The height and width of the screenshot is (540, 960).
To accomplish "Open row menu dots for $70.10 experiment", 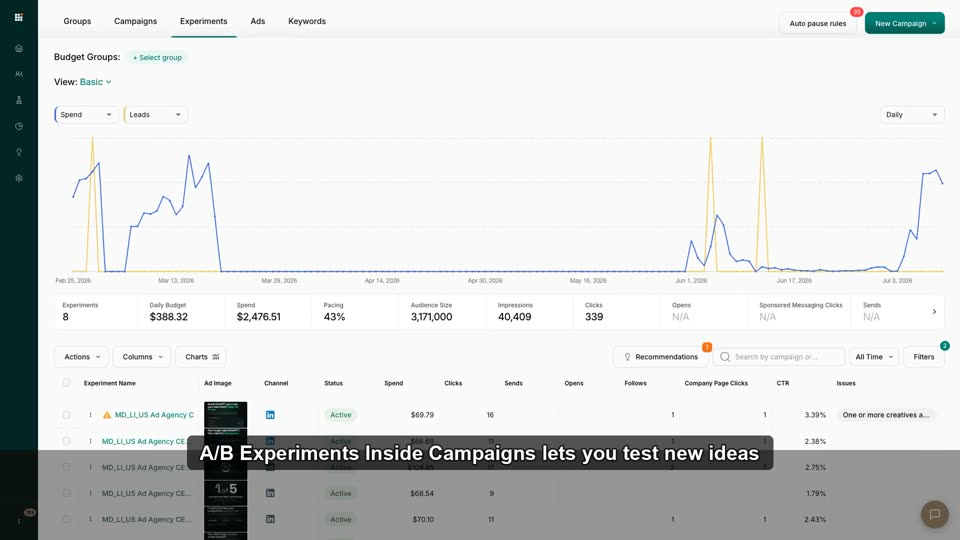I will point(90,519).
